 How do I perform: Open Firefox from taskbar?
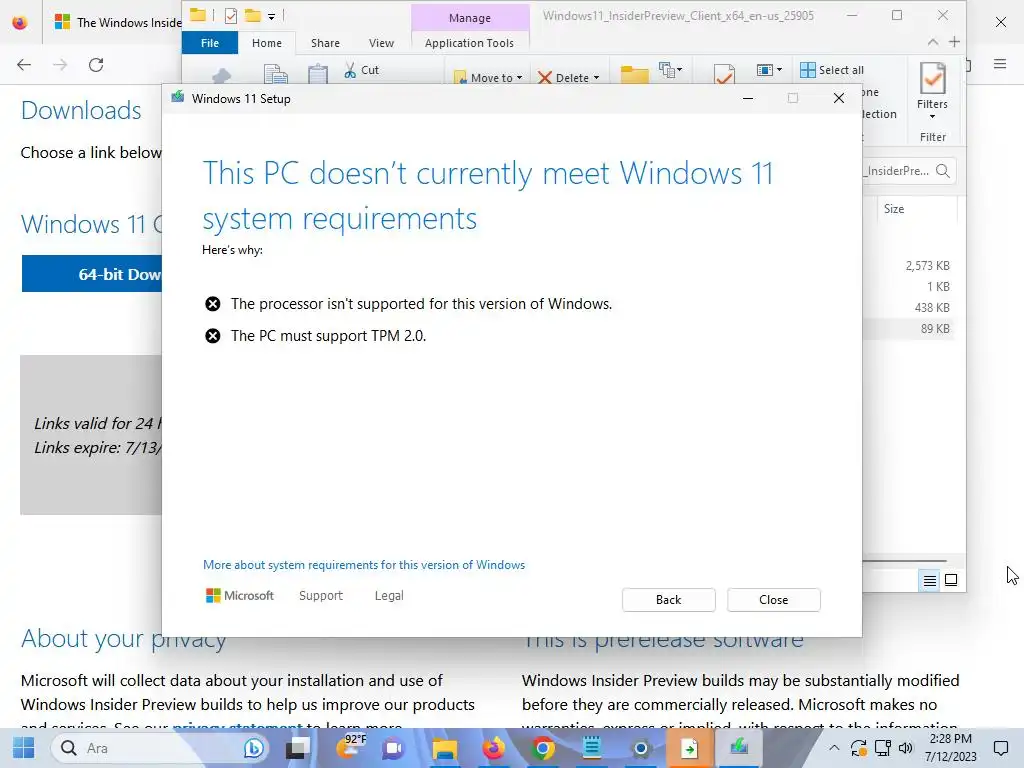pos(493,748)
